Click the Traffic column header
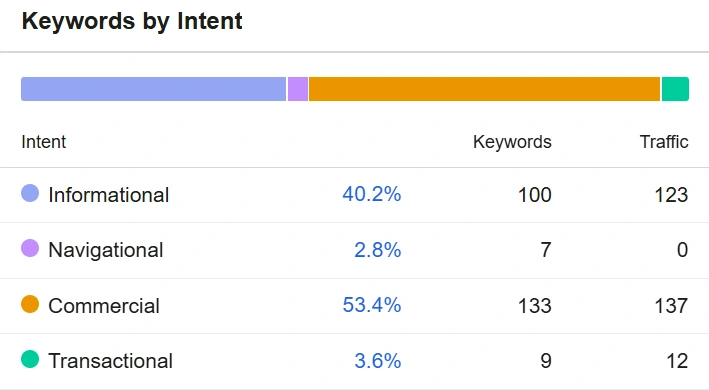This screenshot has height=390, width=709. (664, 142)
